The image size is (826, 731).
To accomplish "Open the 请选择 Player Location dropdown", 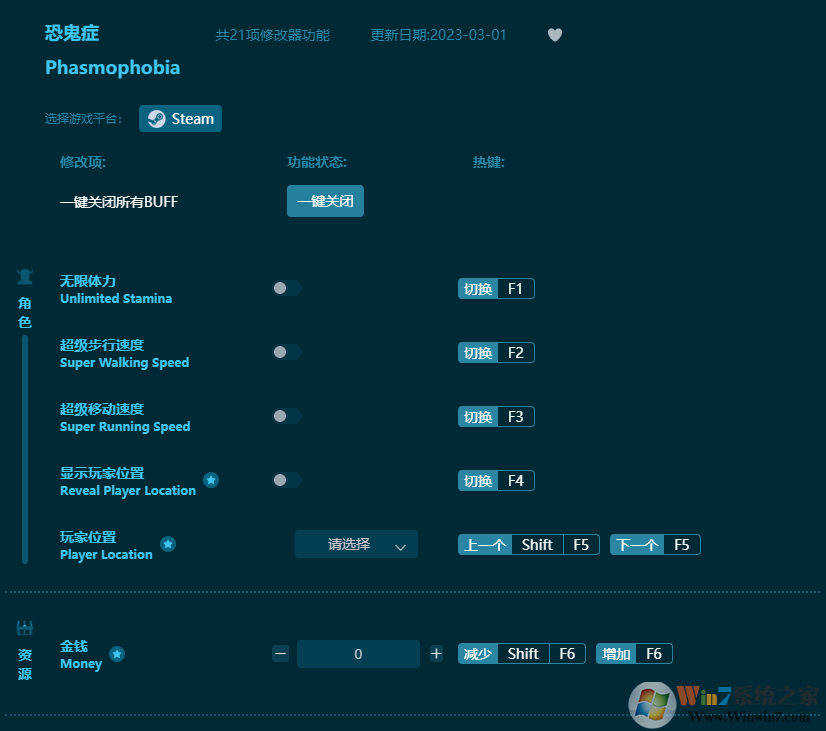I will [x=357, y=544].
